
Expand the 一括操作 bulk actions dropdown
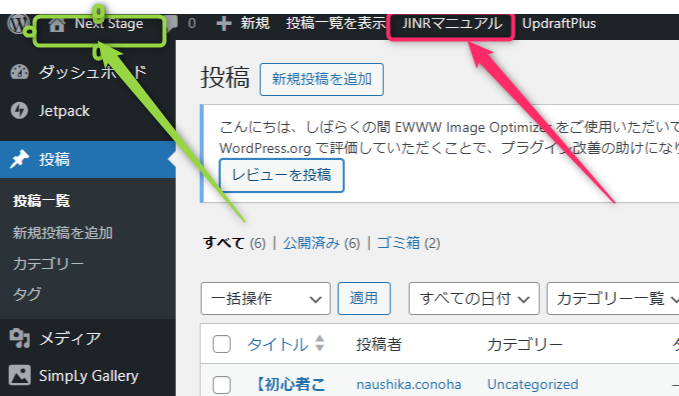pyautogui.click(x=265, y=299)
